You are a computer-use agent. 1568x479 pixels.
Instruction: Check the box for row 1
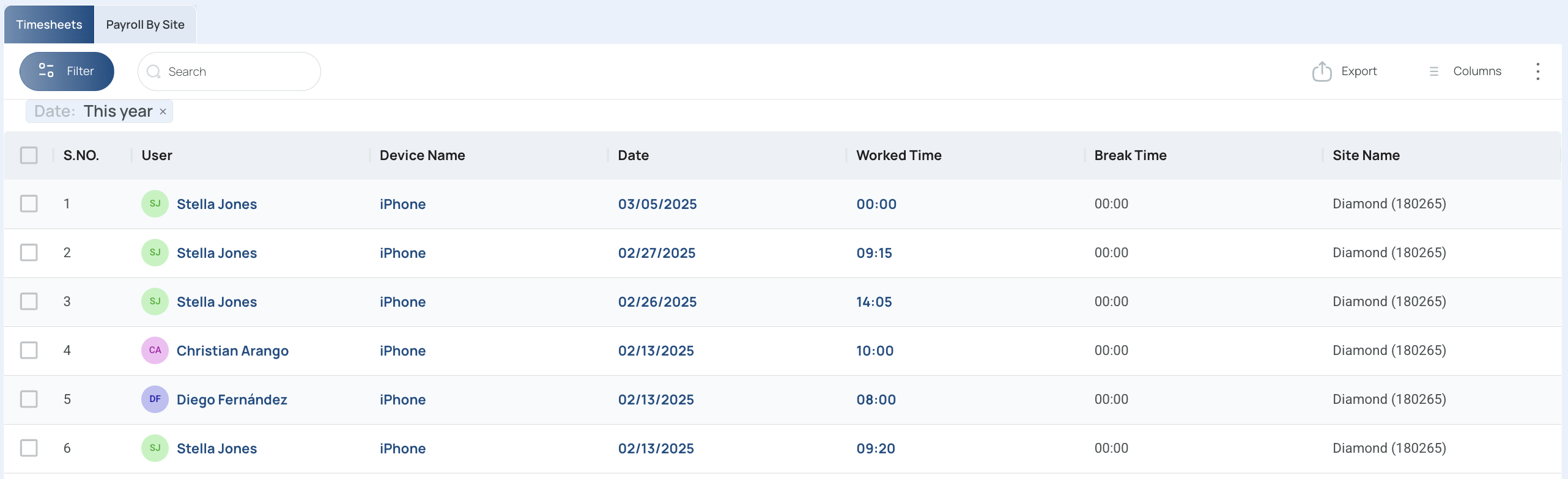click(x=29, y=203)
